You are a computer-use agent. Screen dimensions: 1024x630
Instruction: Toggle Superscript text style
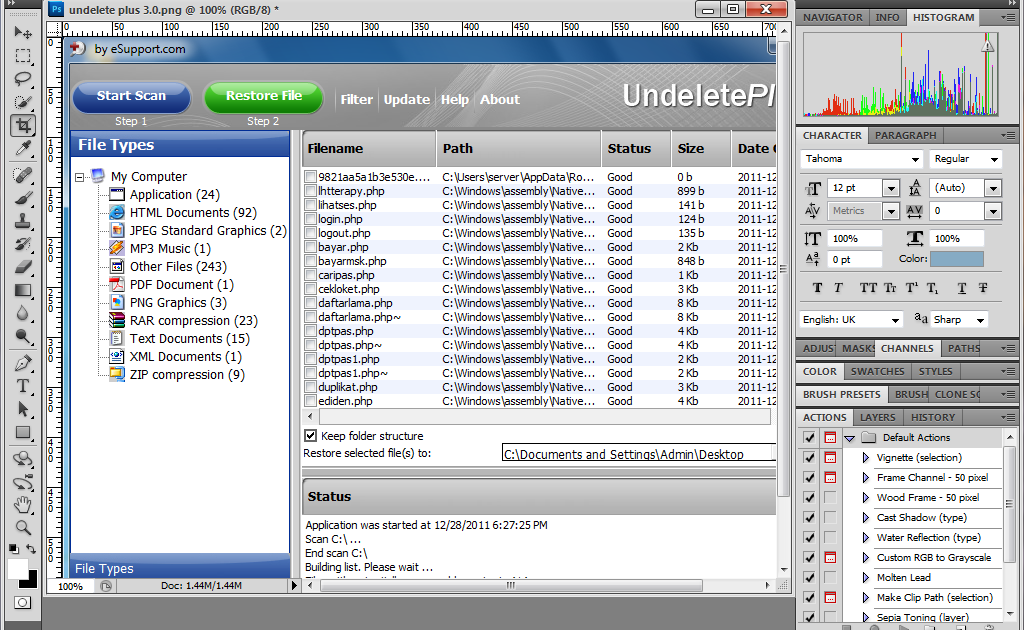click(x=912, y=288)
